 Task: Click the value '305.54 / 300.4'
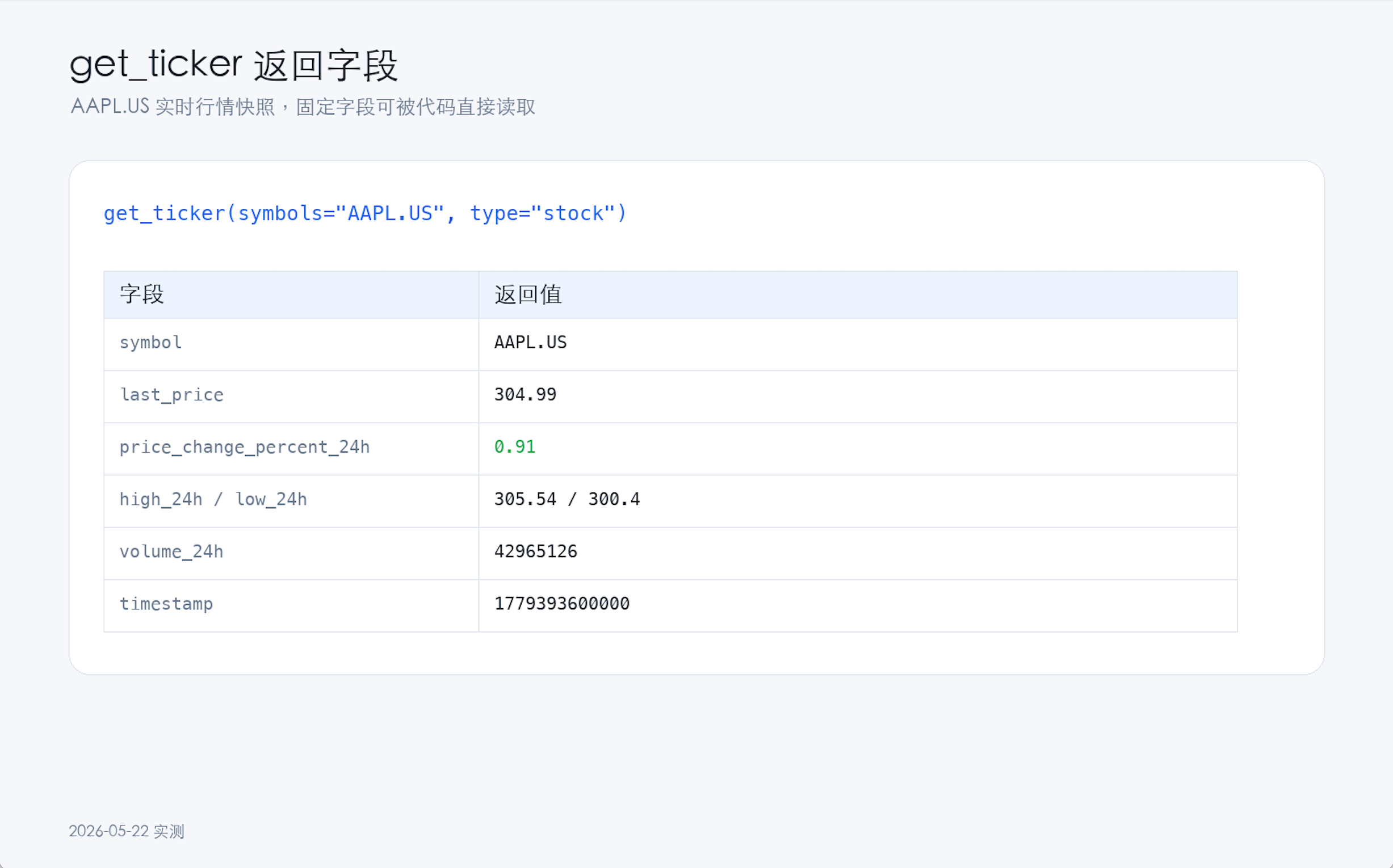point(567,499)
